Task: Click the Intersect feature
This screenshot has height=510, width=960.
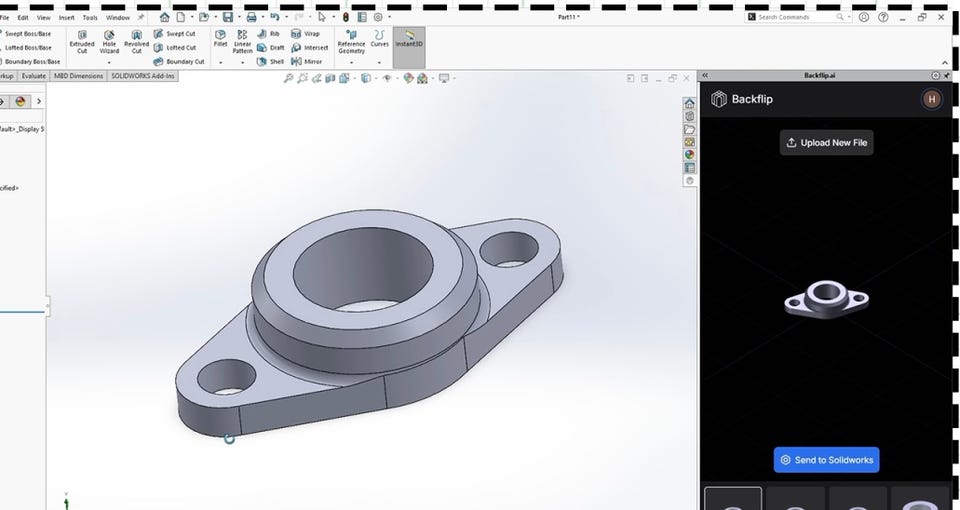Action: [310, 48]
